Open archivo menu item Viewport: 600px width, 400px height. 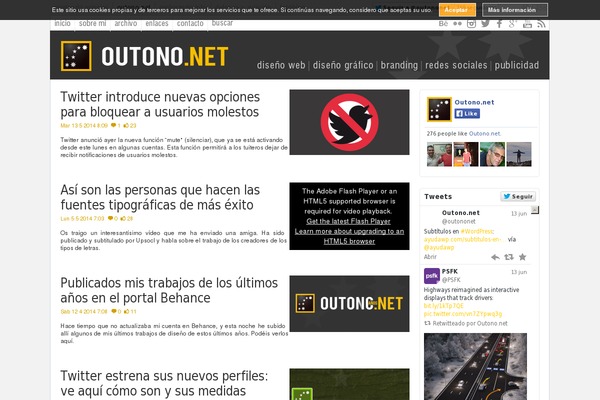point(126,23)
